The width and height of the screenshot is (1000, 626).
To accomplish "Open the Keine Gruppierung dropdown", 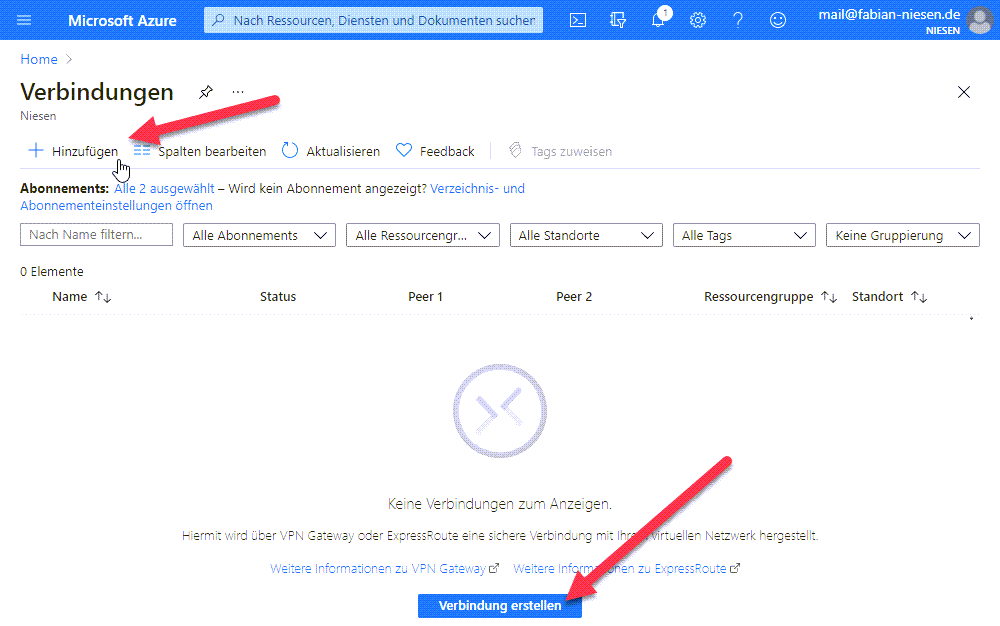I will click(x=902, y=235).
